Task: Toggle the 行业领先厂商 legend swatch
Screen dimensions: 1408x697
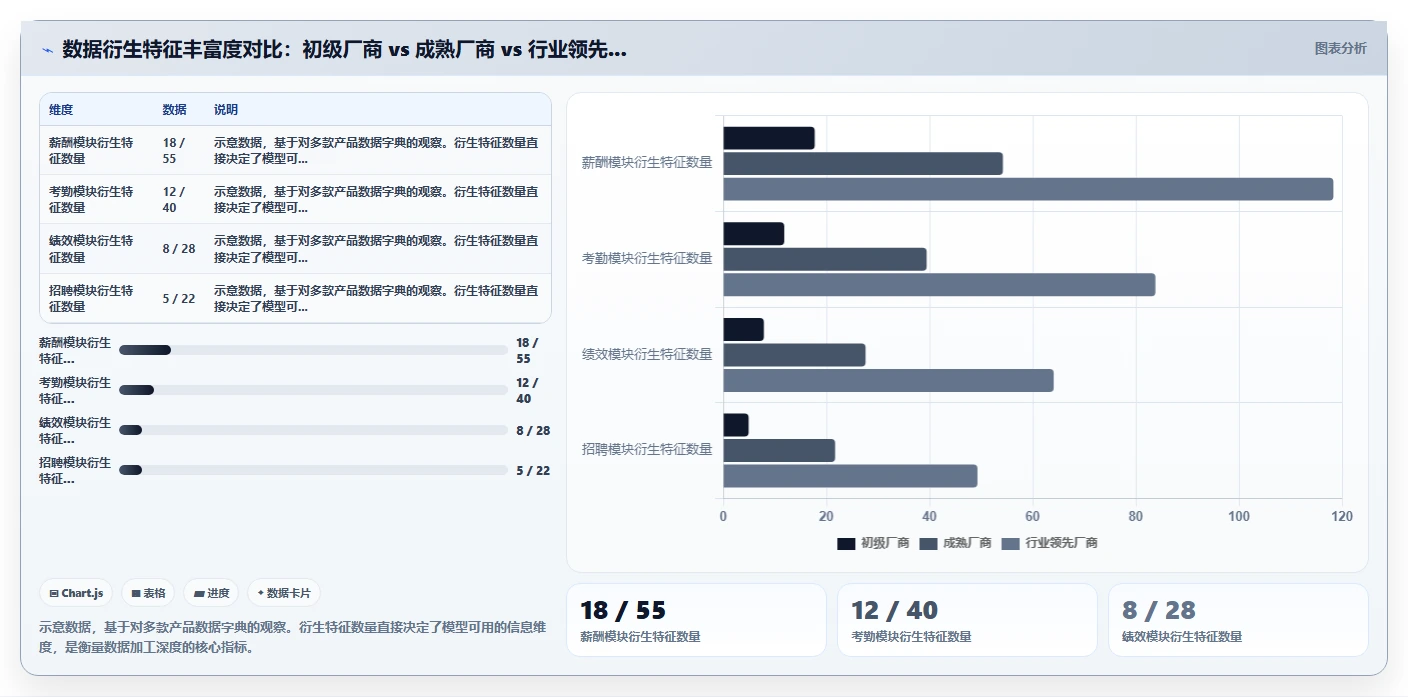Action: coord(1010,543)
